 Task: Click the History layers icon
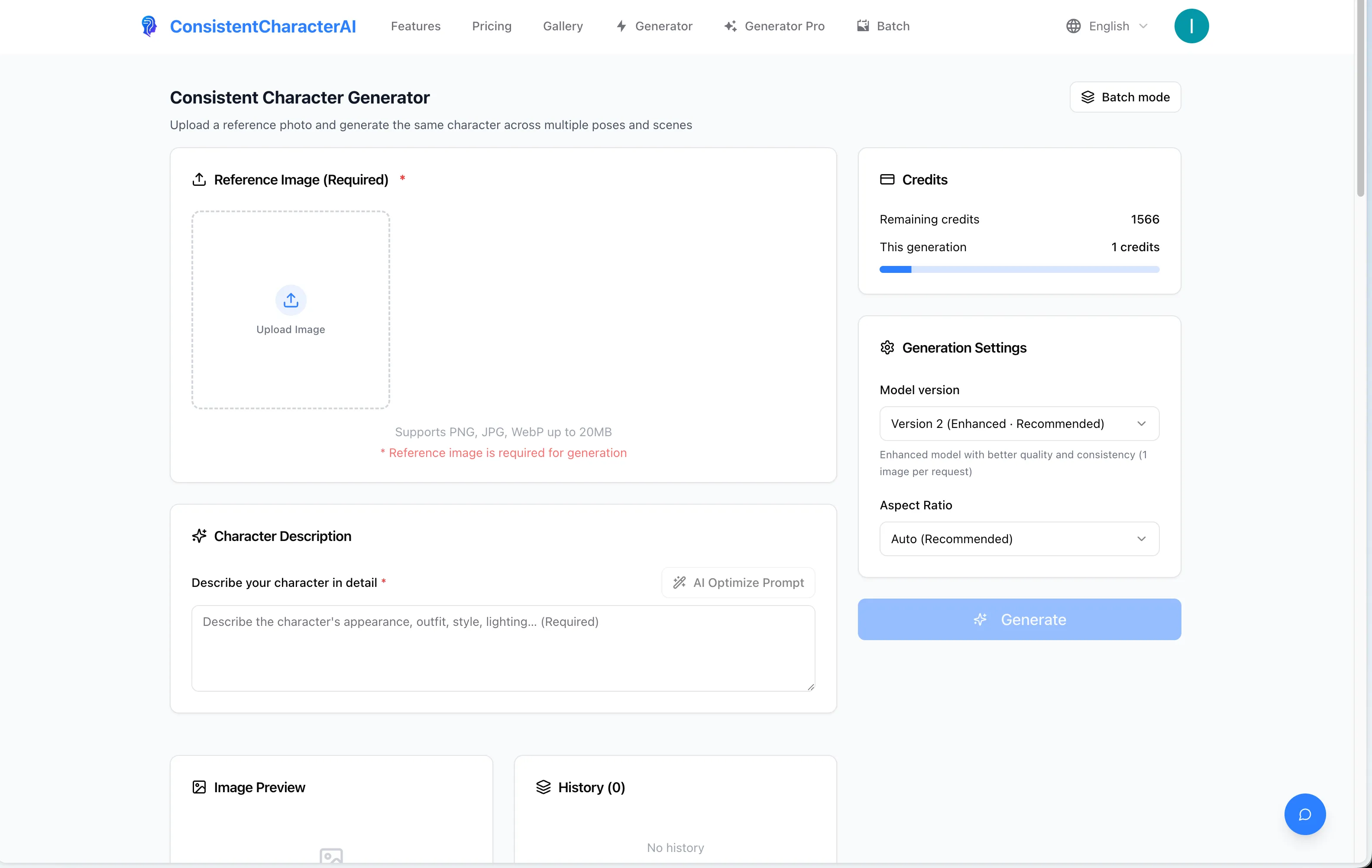[543, 787]
